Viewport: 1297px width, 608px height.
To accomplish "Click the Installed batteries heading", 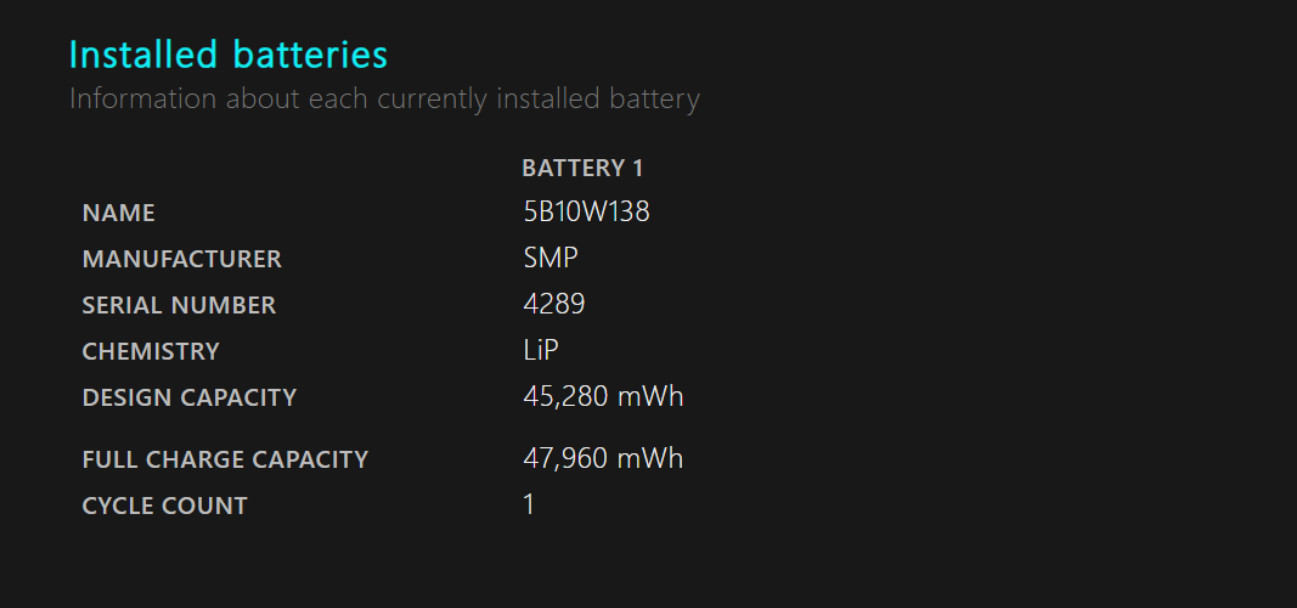I will (x=228, y=54).
